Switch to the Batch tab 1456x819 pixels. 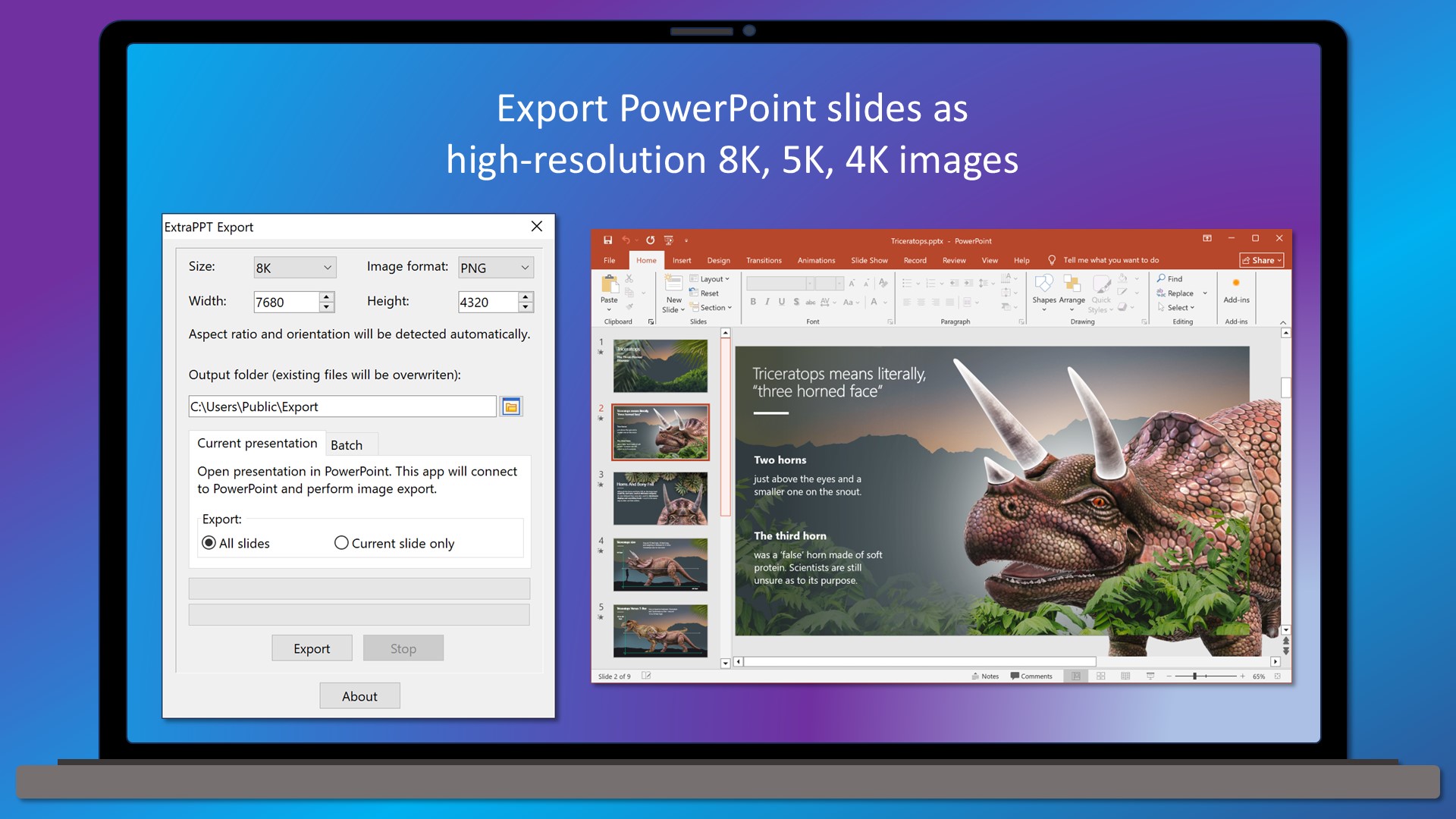pos(347,445)
